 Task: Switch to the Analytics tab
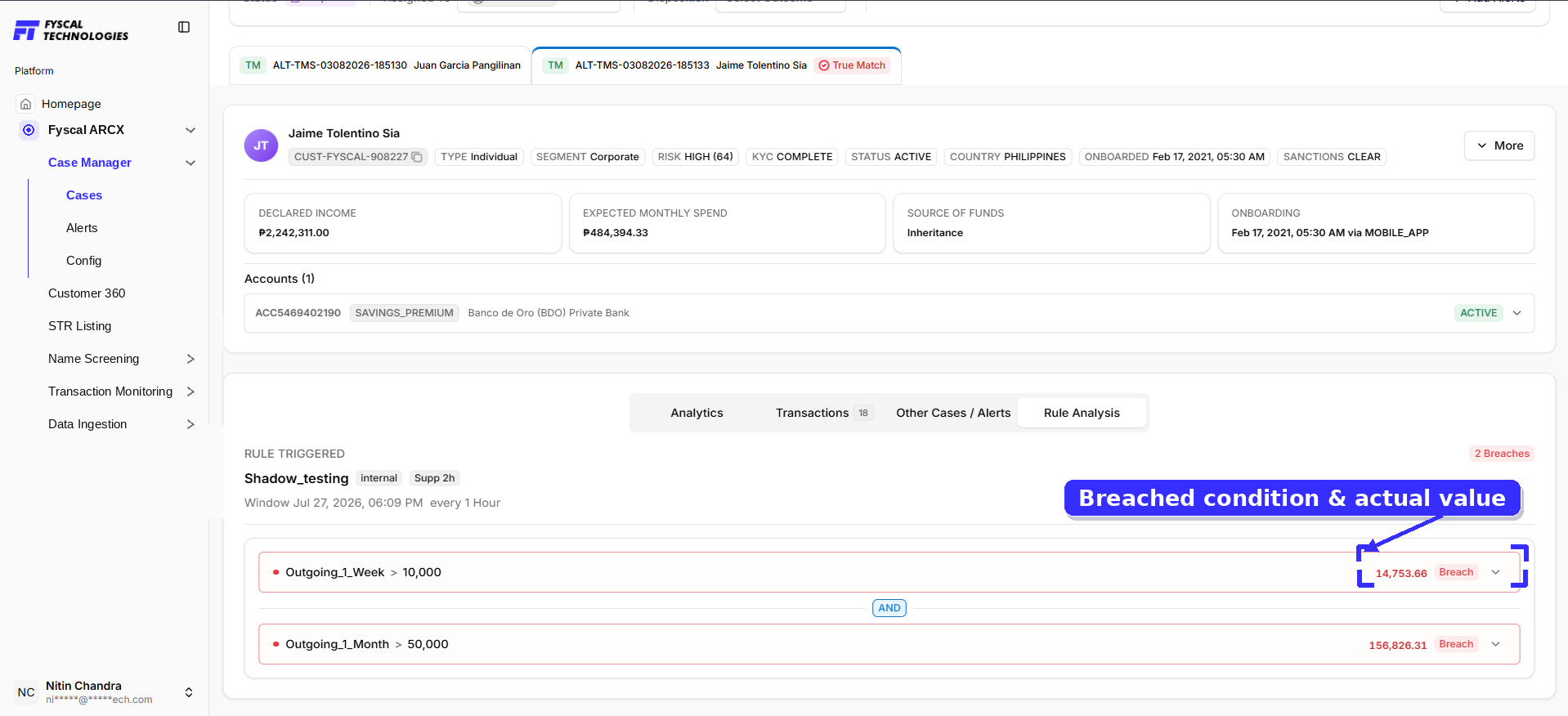(697, 413)
